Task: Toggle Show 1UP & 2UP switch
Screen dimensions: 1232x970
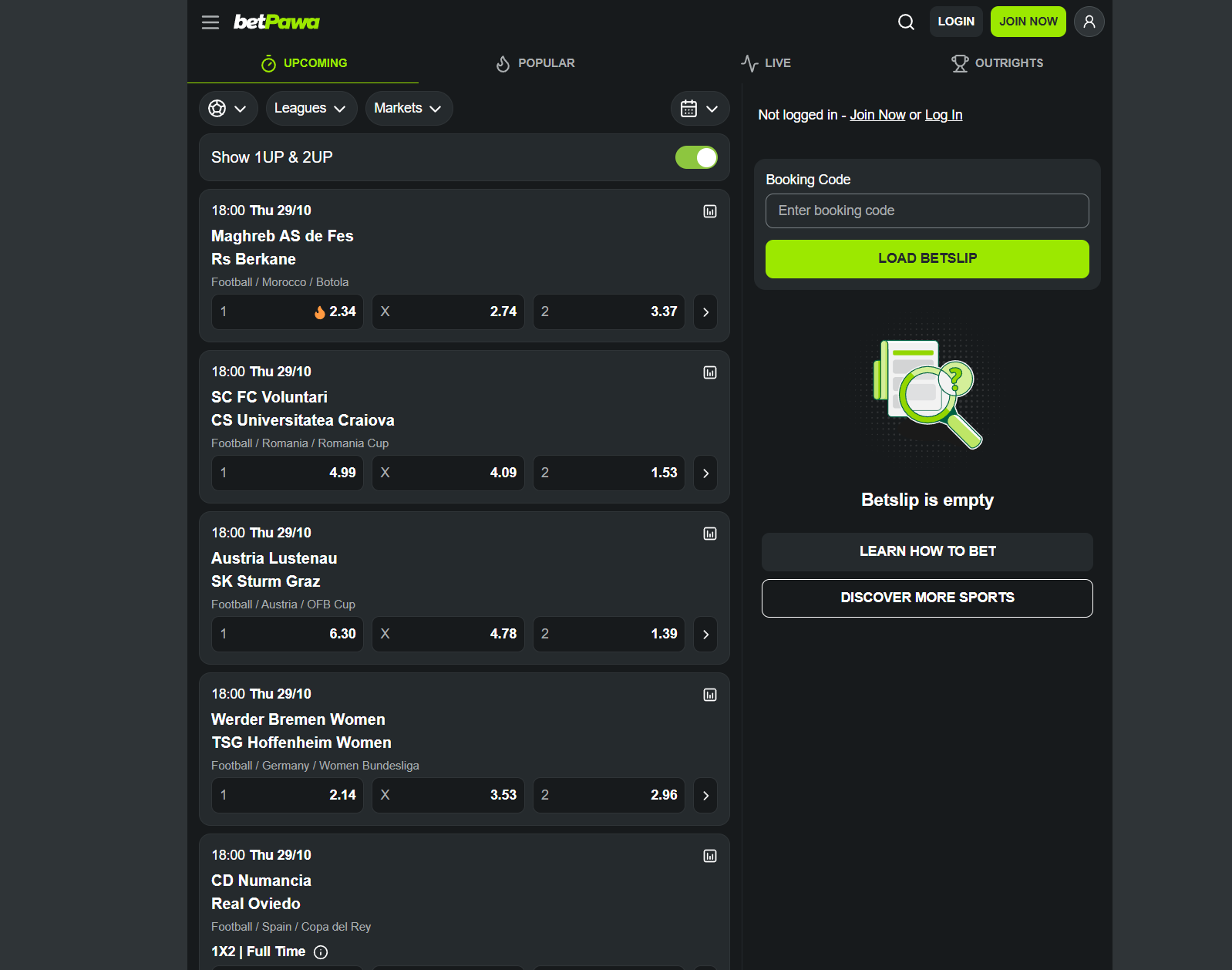Action: [696, 157]
